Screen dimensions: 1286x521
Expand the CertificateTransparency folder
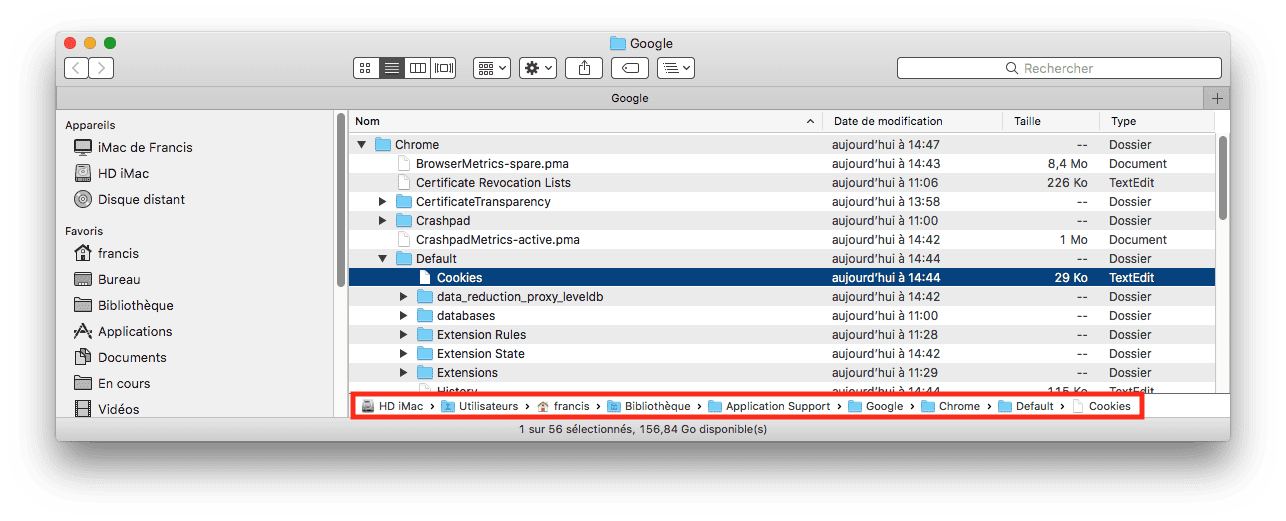382,202
